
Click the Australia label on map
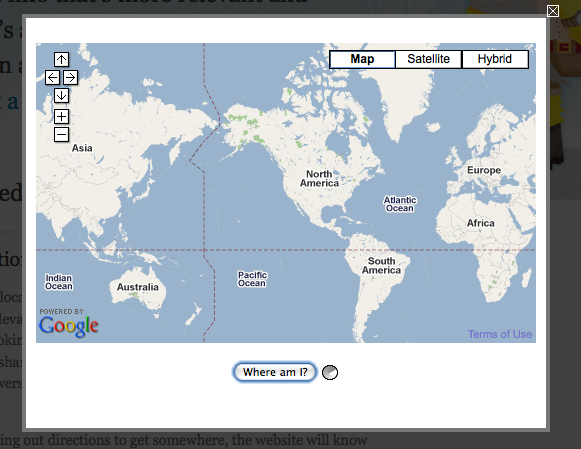click(x=138, y=287)
